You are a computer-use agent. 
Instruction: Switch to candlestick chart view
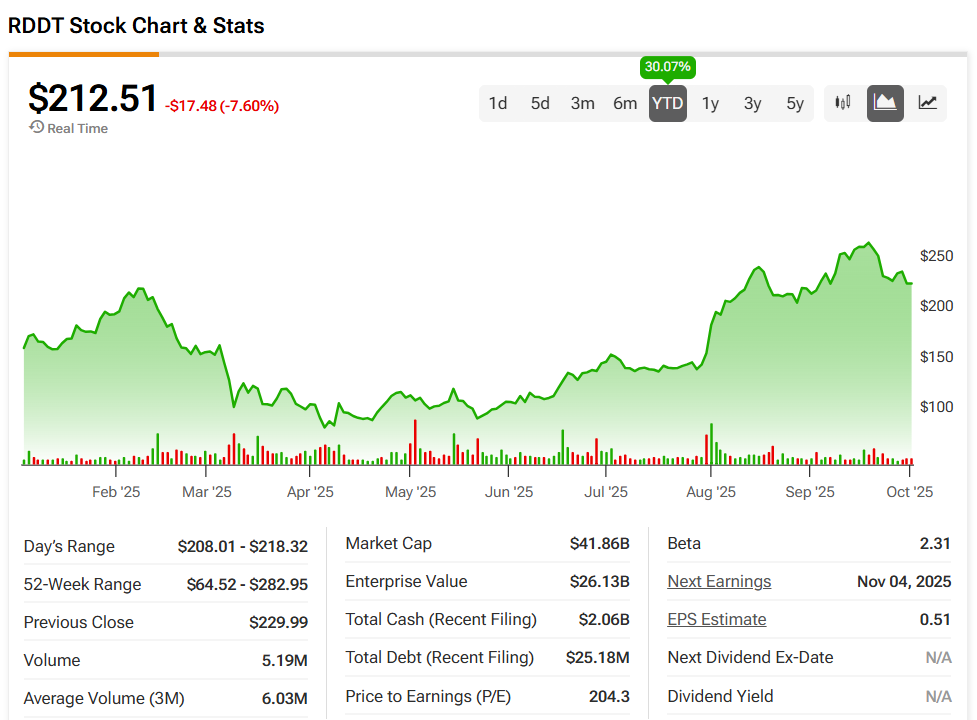click(x=843, y=102)
